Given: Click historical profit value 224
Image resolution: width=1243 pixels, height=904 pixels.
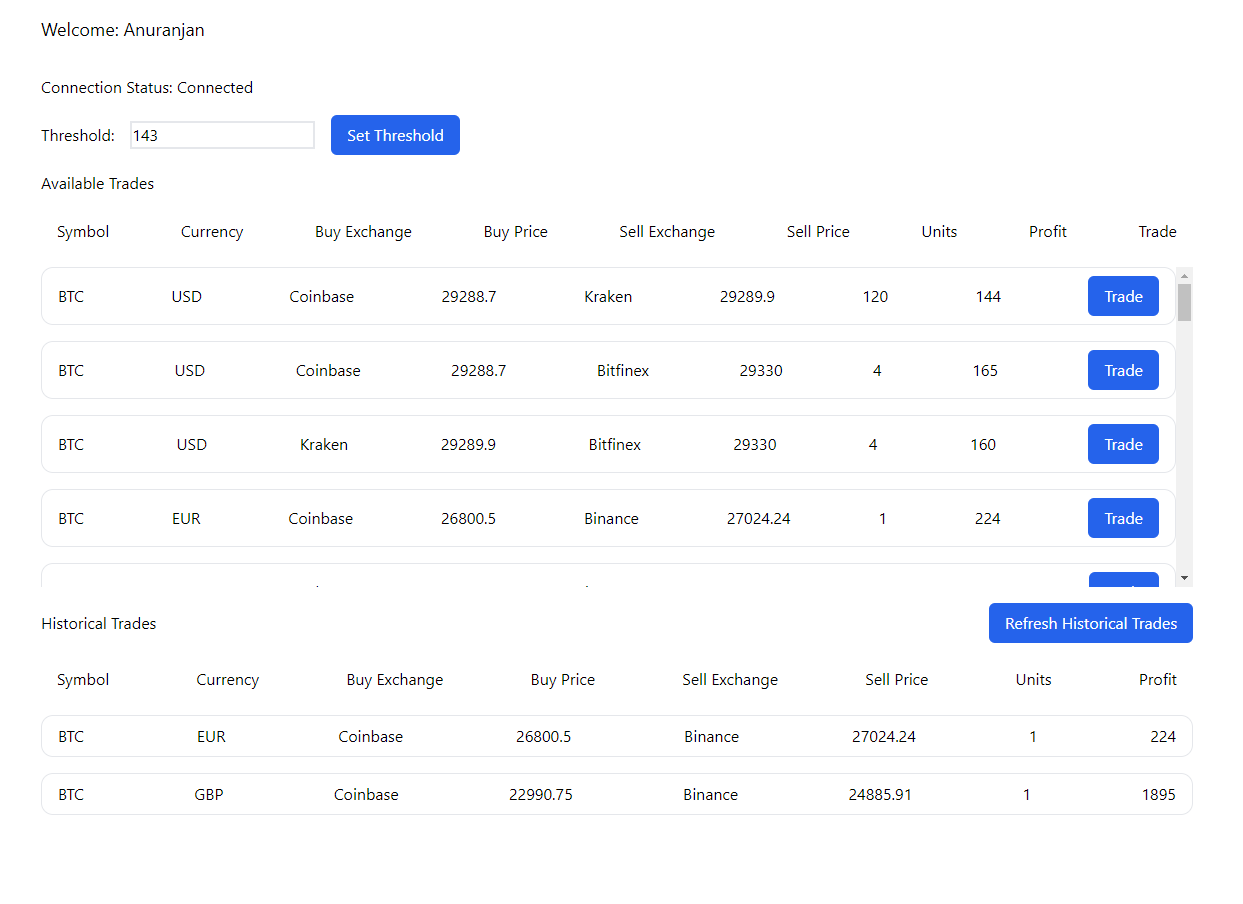Looking at the screenshot, I should tap(1163, 737).
